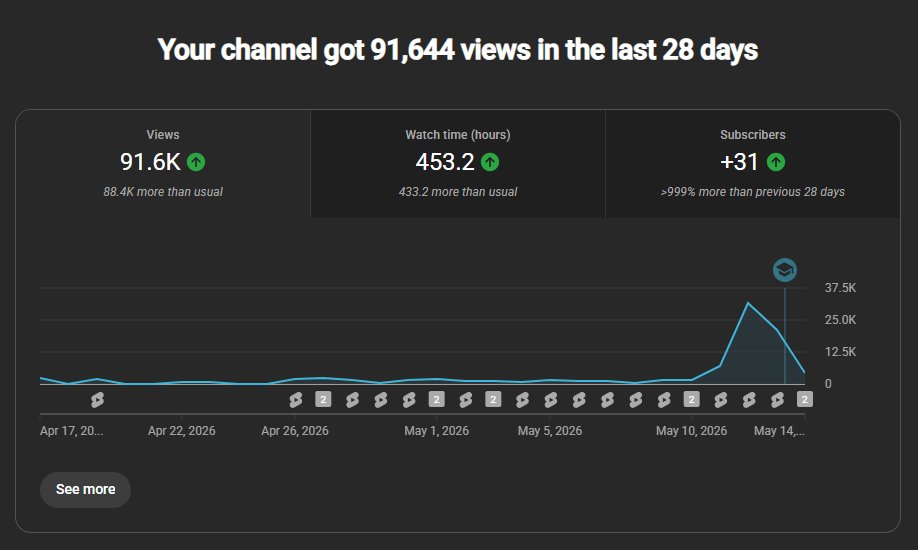Open the Shorts marker above May 5, 2026 label
Screen dimensions: 918x550
coord(550,399)
